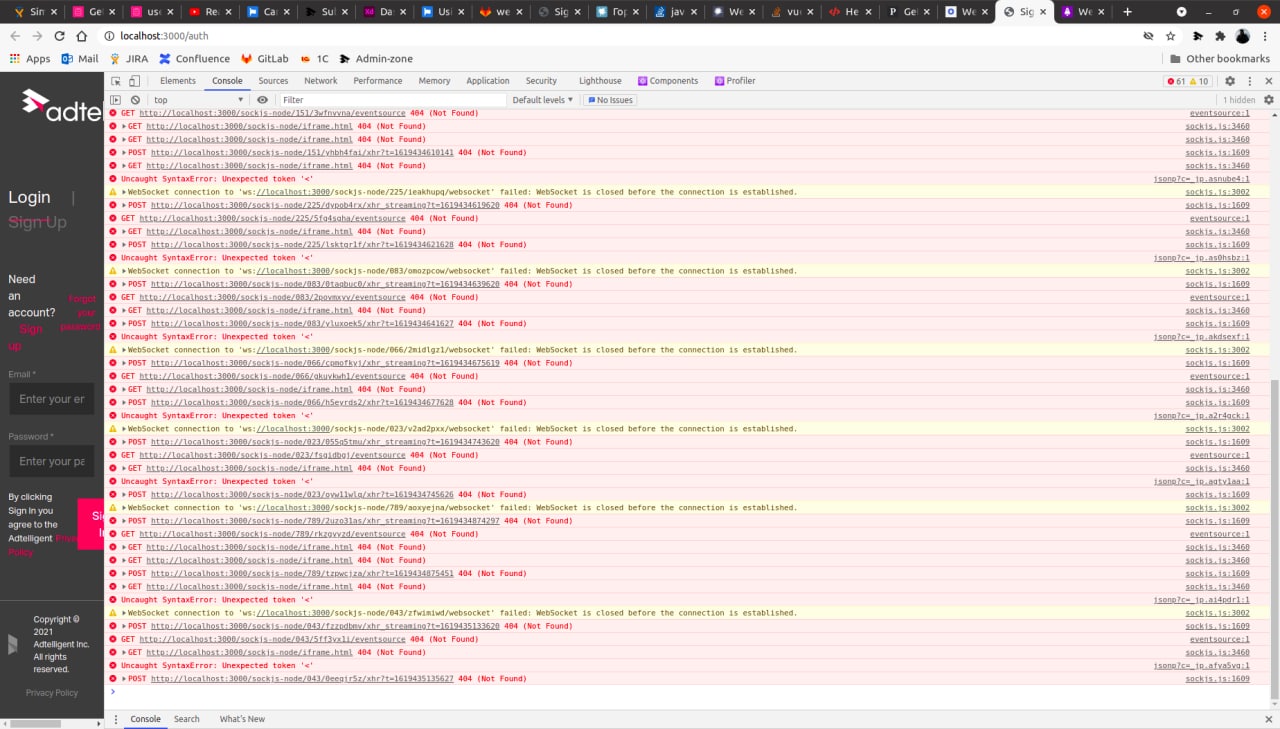
Task: Switch to the Performance tab
Action: pyautogui.click(x=378, y=81)
